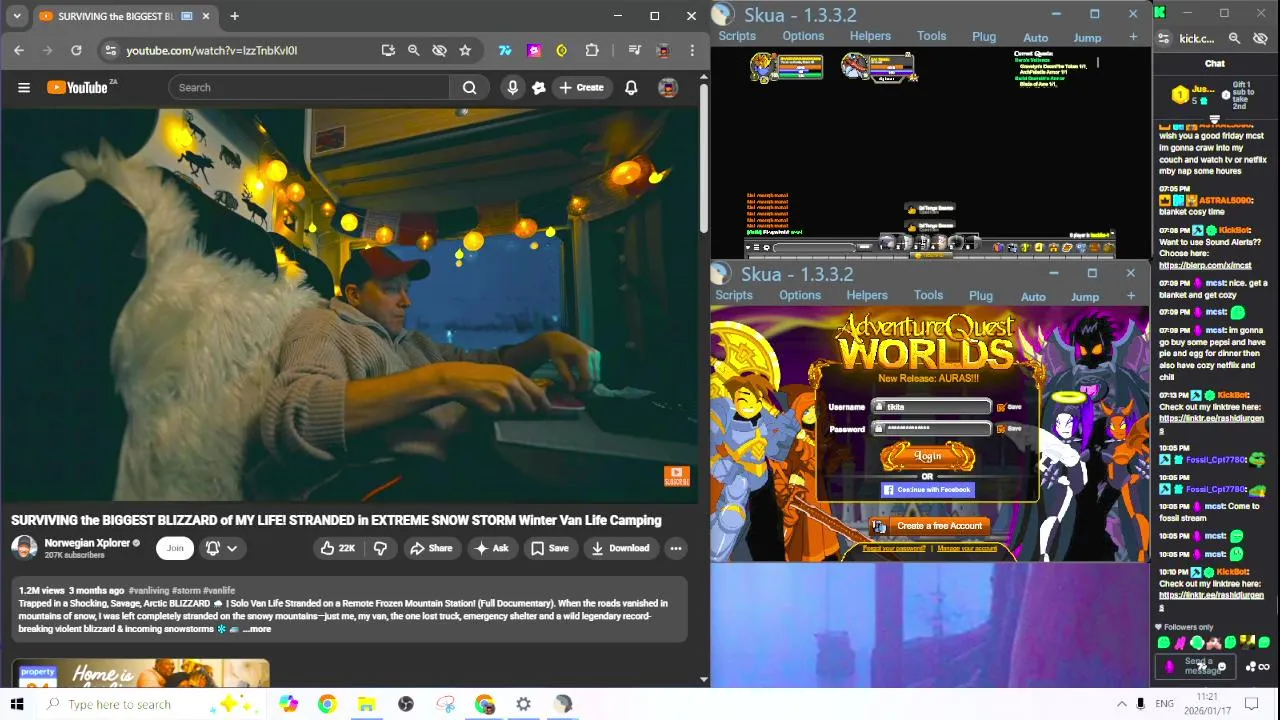Screen dimensions: 1280x720
Task: Open emote picker in Kick chat message box
Action: click(x=1222, y=667)
